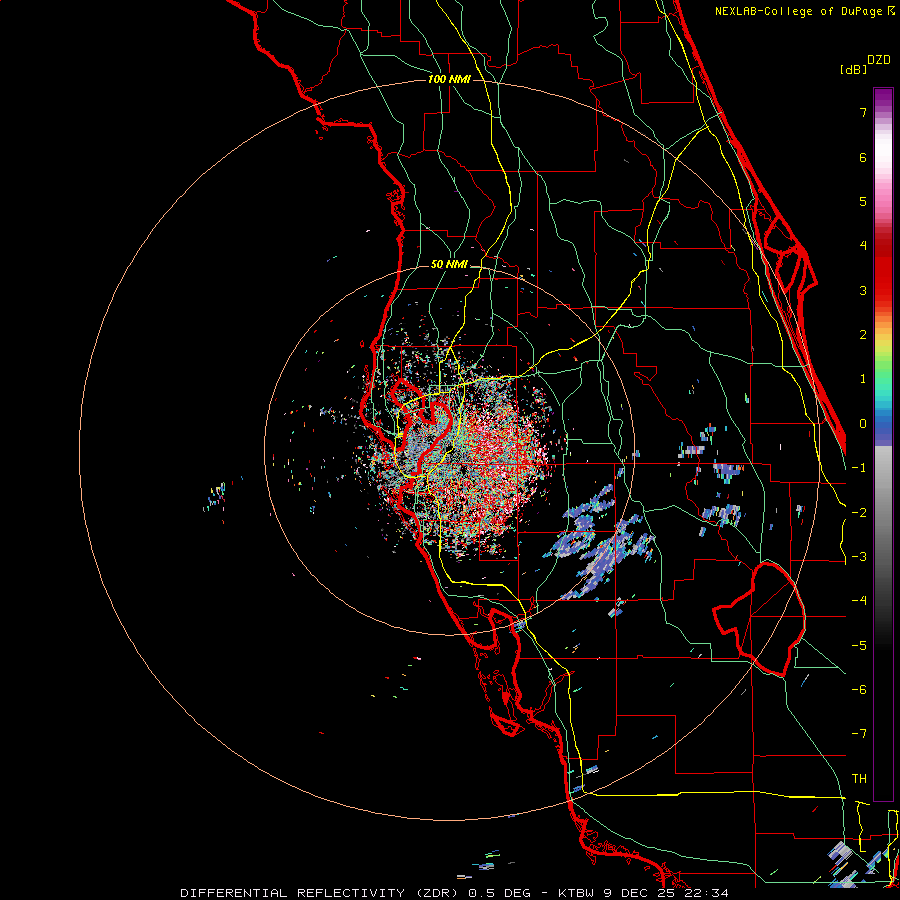Click the DZD label above the color scale
This screenshot has width=900, height=900.
tap(879, 60)
